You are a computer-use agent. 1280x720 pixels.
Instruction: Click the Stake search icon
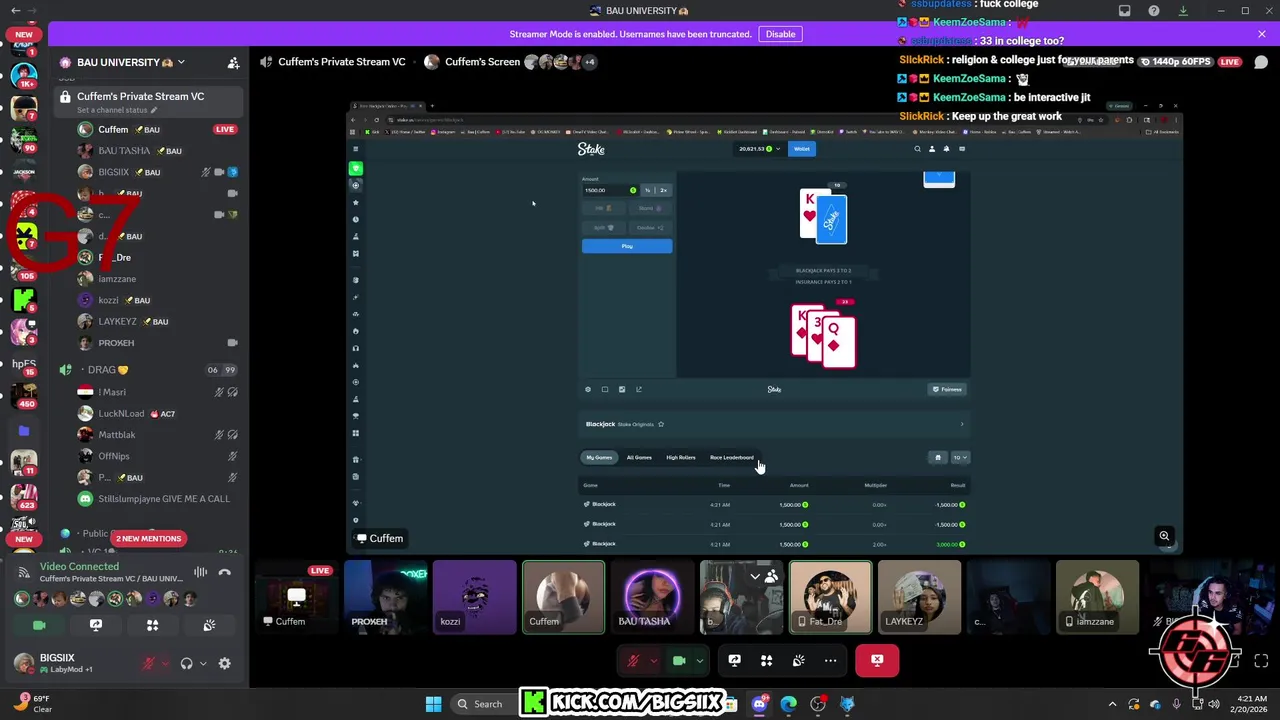pyautogui.click(x=917, y=149)
